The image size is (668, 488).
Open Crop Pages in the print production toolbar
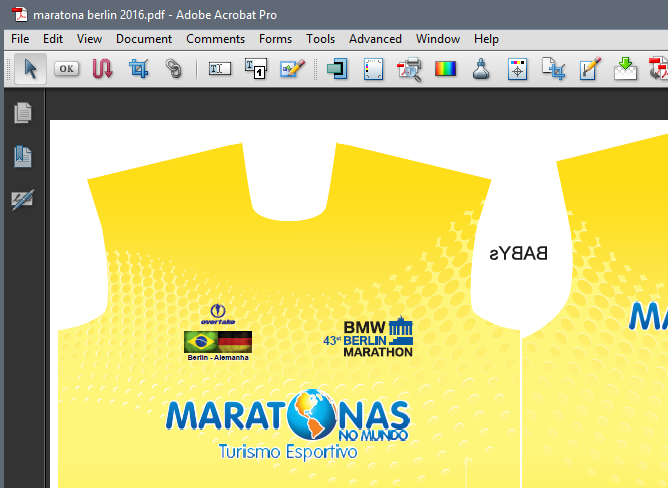553,69
